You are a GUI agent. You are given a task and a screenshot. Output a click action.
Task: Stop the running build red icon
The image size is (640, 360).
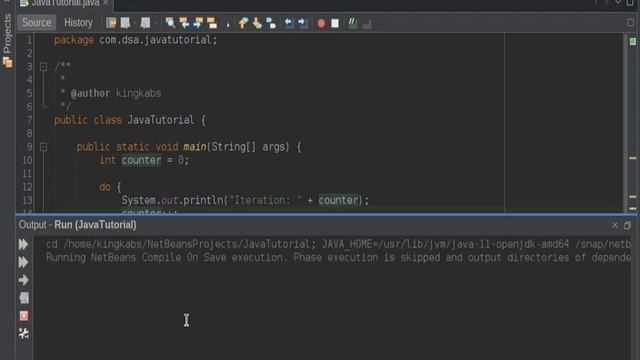24,316
